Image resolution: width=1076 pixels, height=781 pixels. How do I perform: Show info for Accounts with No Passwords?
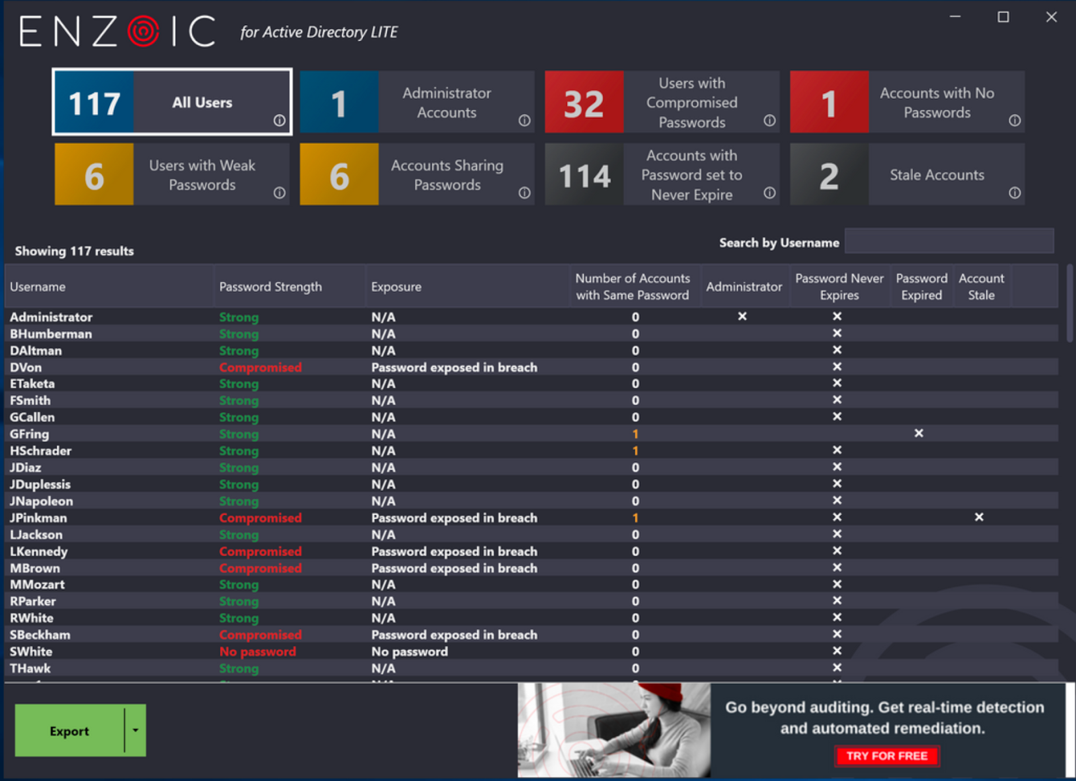tap(1014, 120)
